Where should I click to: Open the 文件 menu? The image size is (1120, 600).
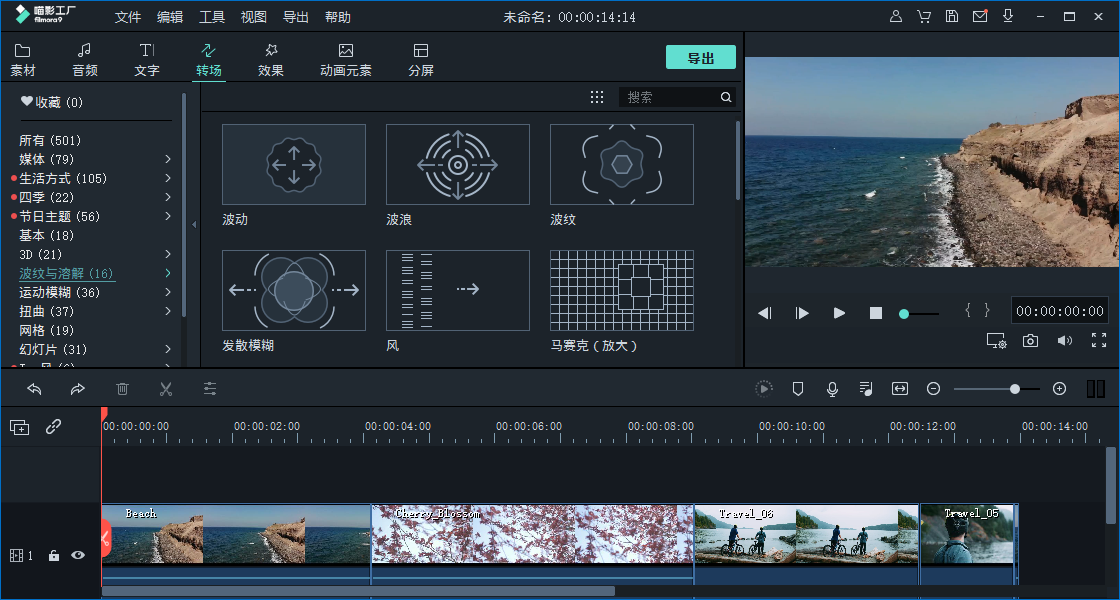[128, 17]
